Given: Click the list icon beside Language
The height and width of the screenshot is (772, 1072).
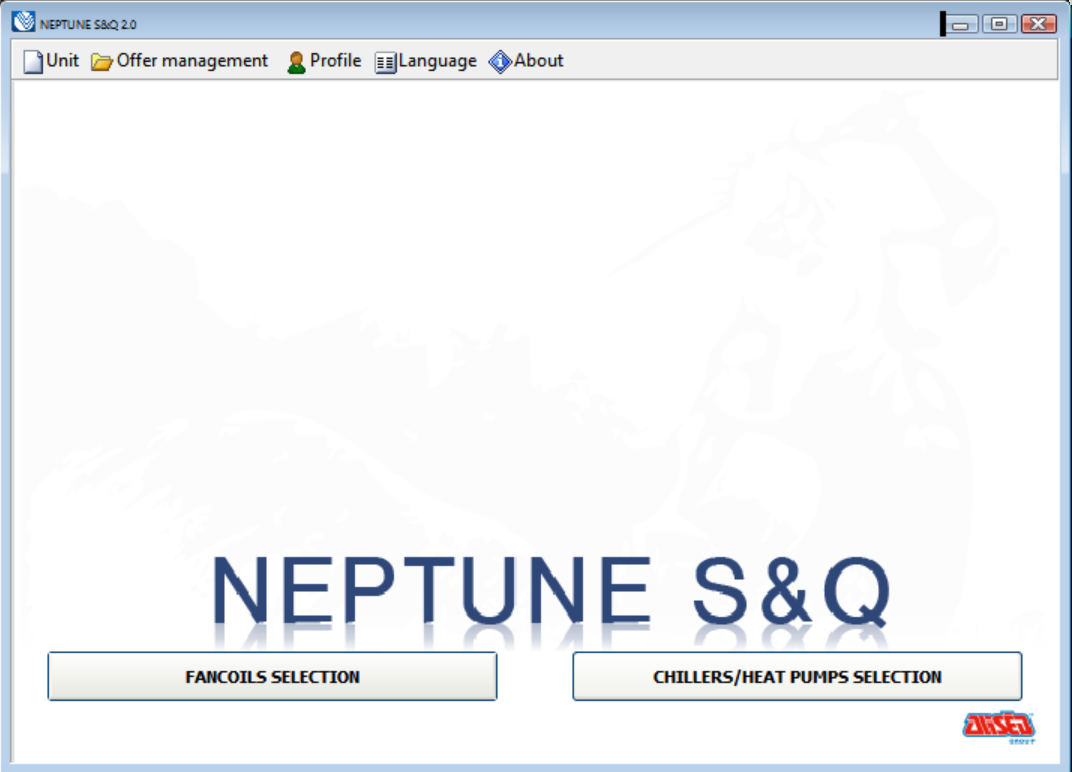Looking at the screenshot, I should 385,62.
